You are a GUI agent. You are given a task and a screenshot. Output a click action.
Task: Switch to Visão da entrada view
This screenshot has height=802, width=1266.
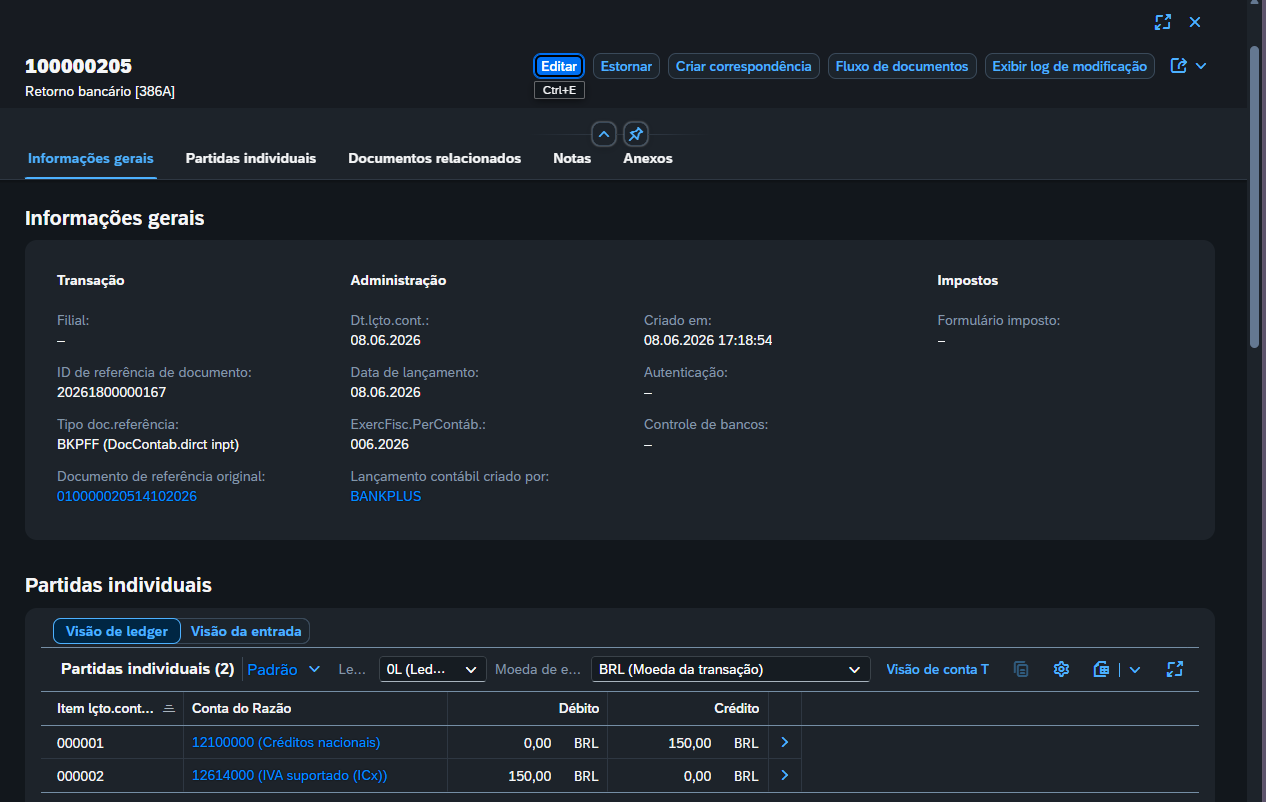(x=246, y=631)
